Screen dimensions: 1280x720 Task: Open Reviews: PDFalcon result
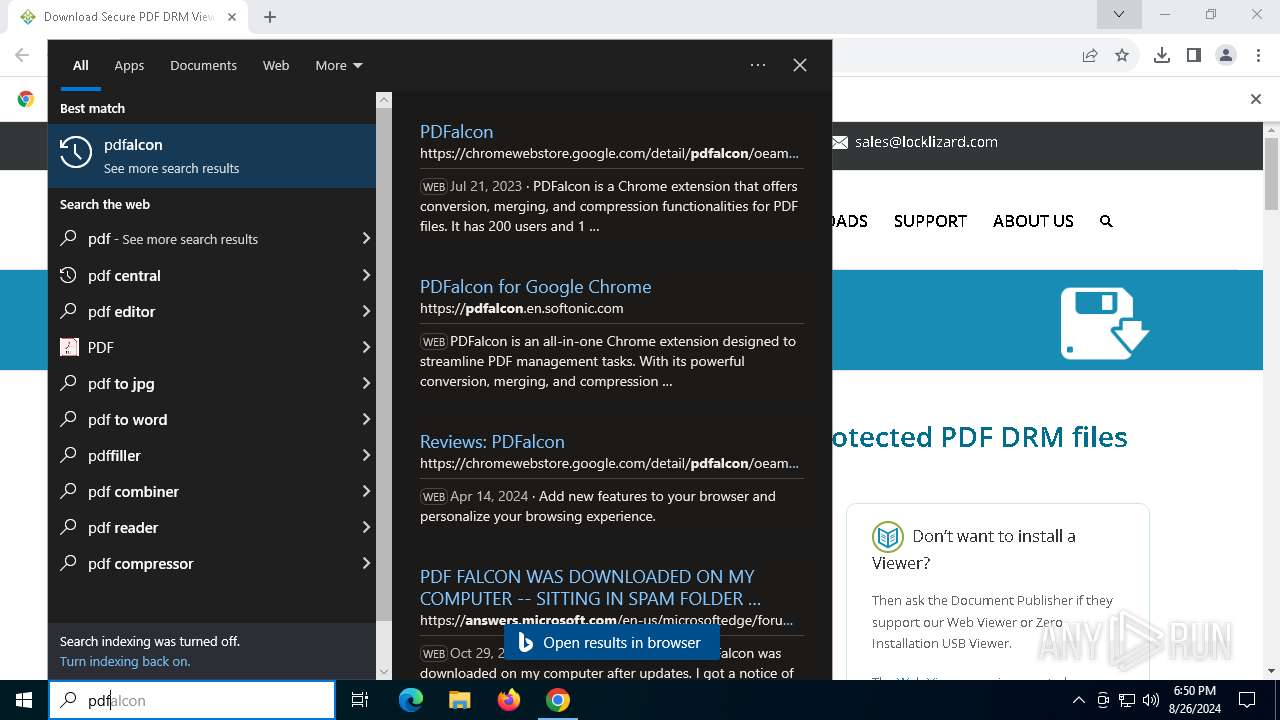click(492, 441)
